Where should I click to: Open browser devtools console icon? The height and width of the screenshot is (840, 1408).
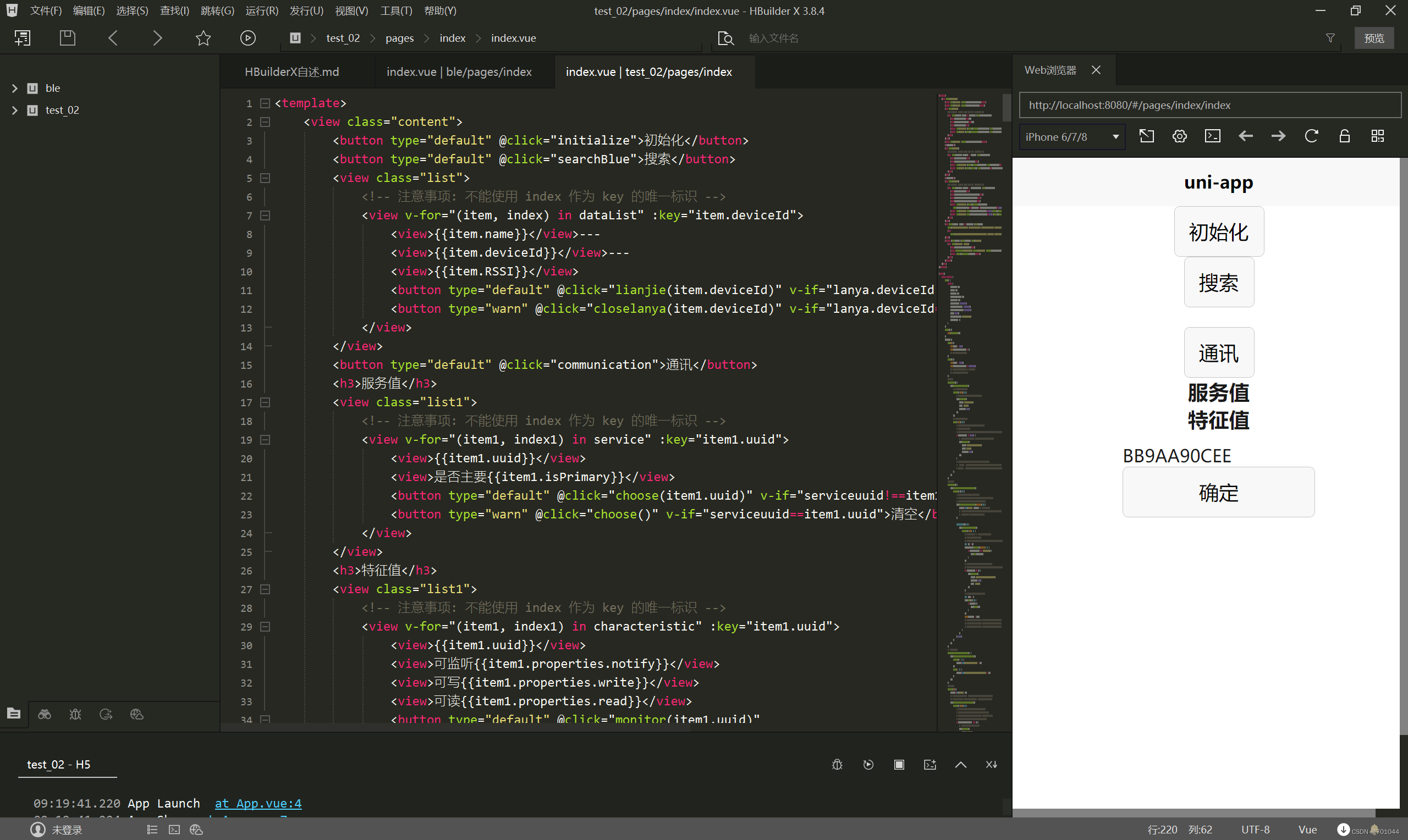pyautogui.click(x=1213, y=136)
